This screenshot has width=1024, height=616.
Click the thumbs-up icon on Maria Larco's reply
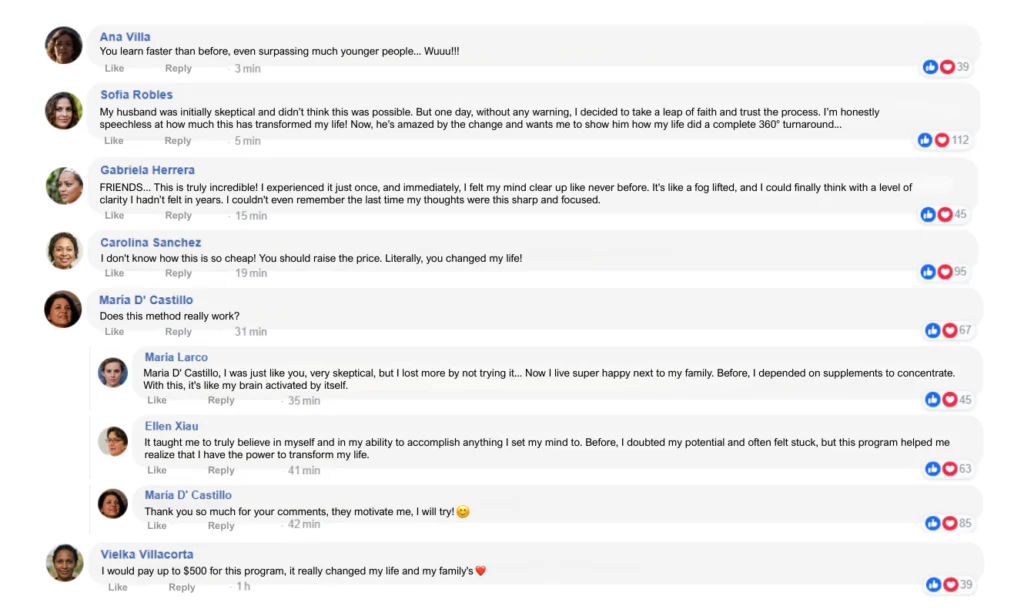933,399
